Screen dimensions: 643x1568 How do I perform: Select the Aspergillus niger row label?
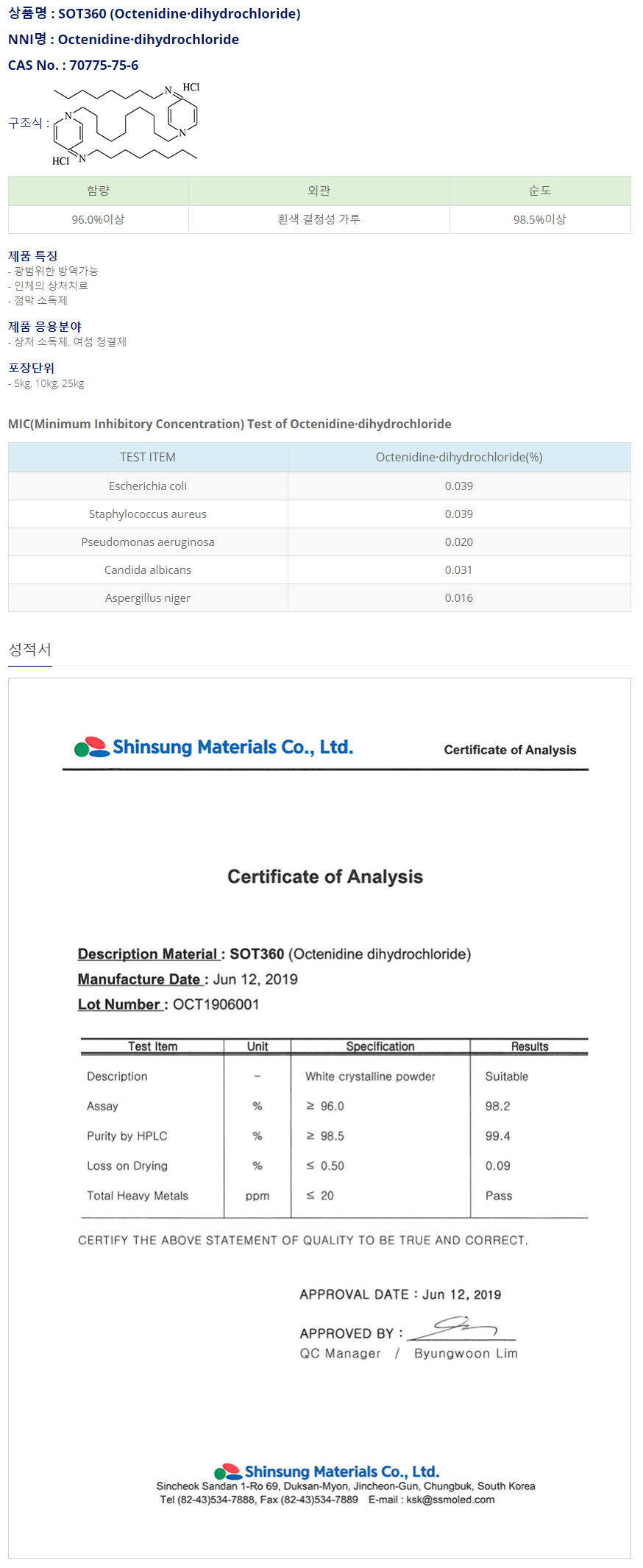coord(148,598)
